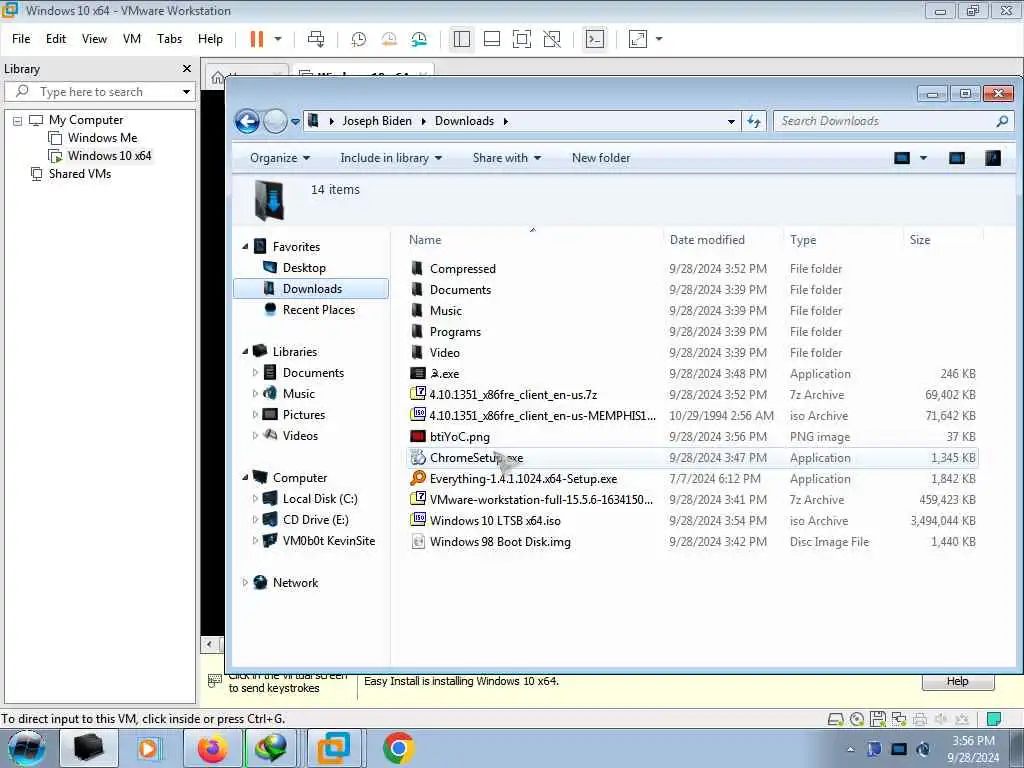Click the network adapter status icon
This screenshot has width=1024, height=768.
point(899,719)
